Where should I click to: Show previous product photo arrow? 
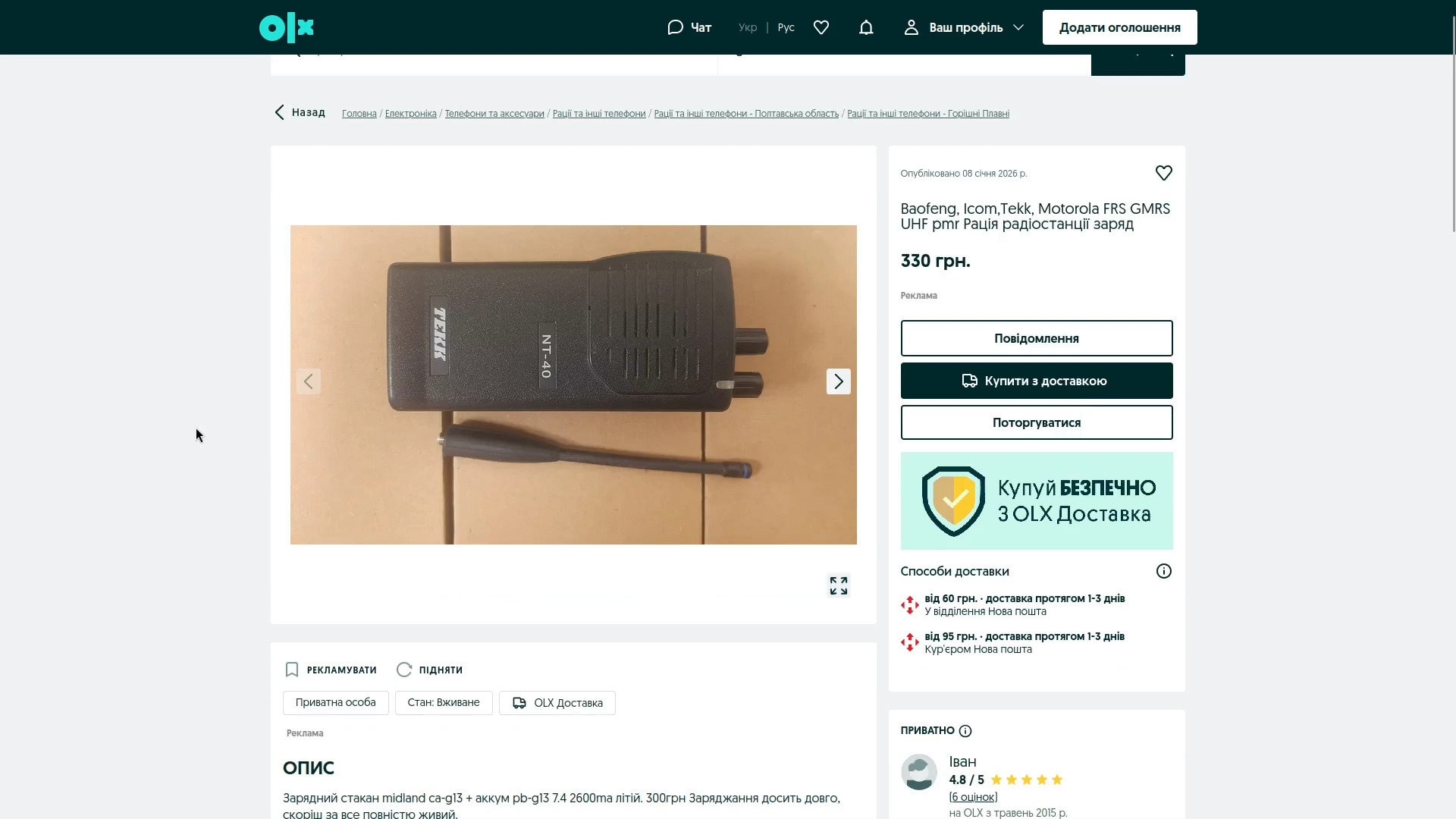coord(309,381)
